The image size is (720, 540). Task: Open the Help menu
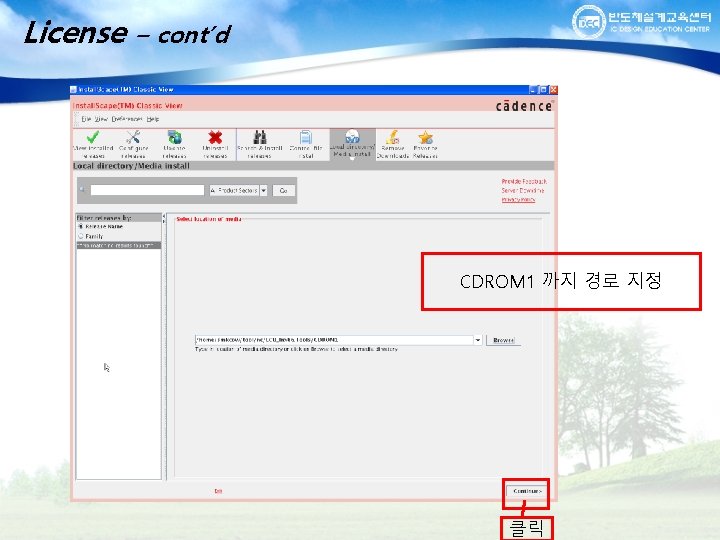153,119
